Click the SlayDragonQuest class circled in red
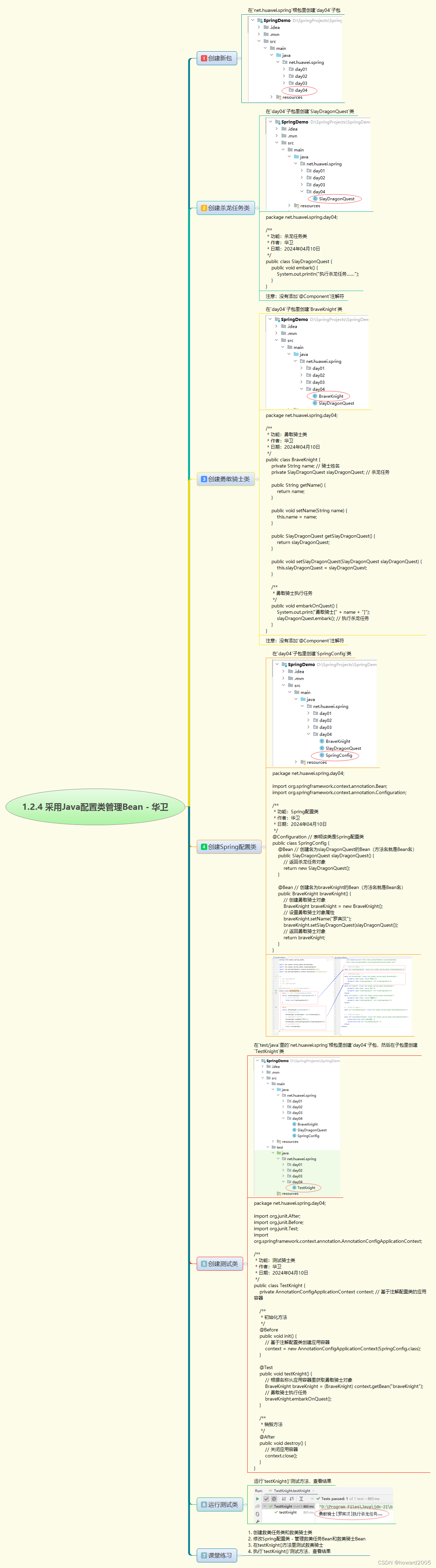The width and height of the screenshot is (436, 1568). pyautogui.click(x=334, y=199)
